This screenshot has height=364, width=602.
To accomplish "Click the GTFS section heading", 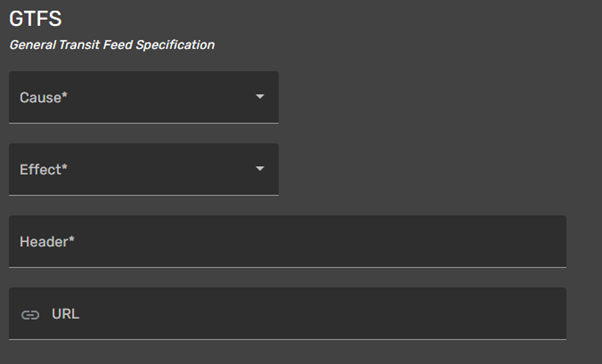I will [35, 18].
